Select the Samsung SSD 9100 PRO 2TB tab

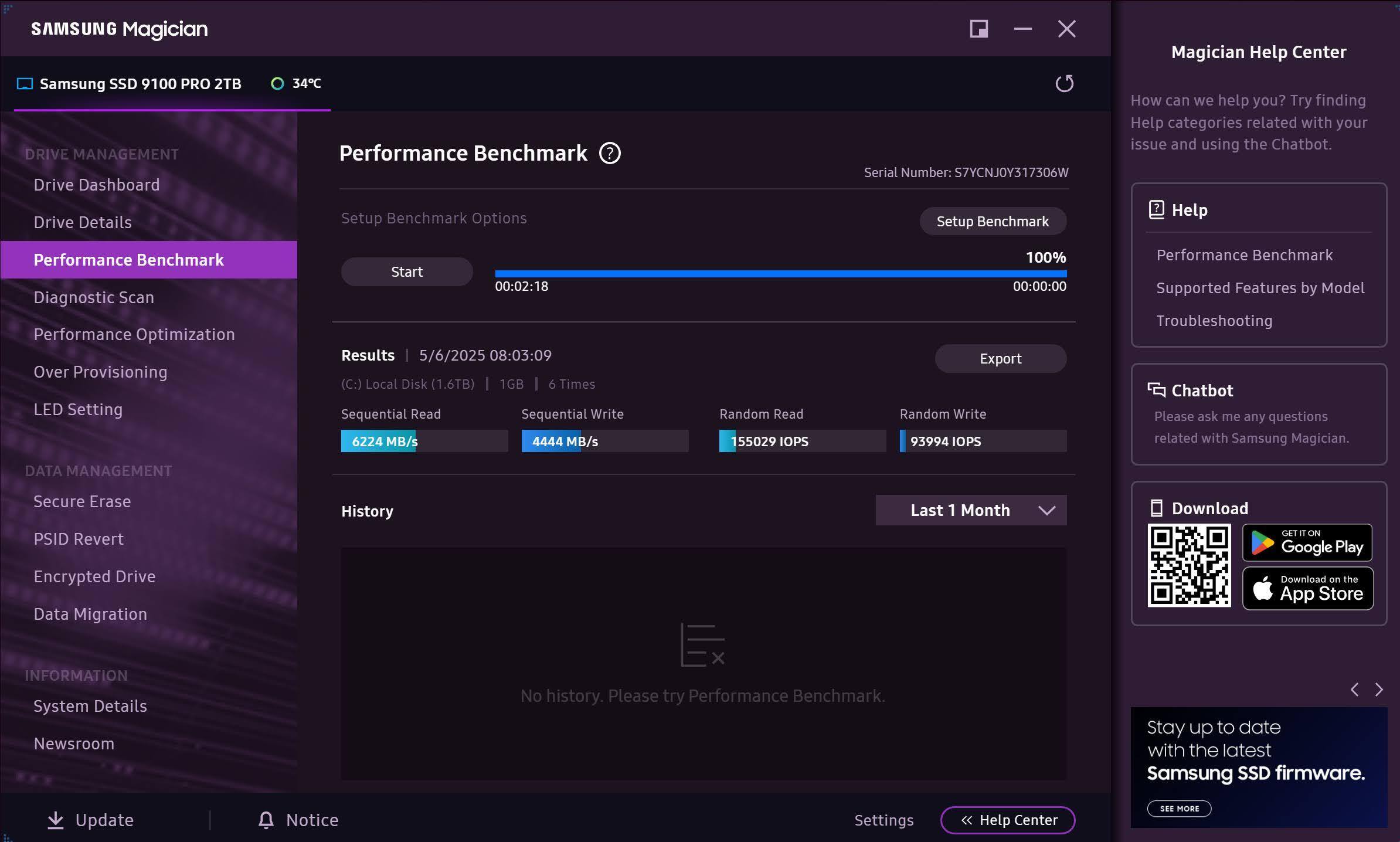[x=140, y=84]
